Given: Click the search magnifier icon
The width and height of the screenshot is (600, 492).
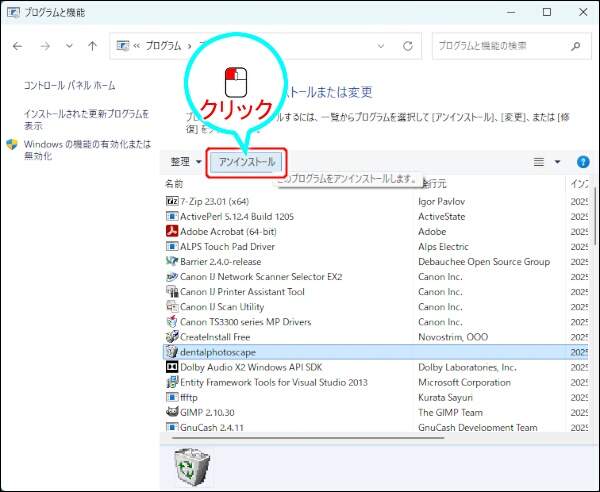Looking at the screenshot, I should pyautogui.click(x=574, y=46).
